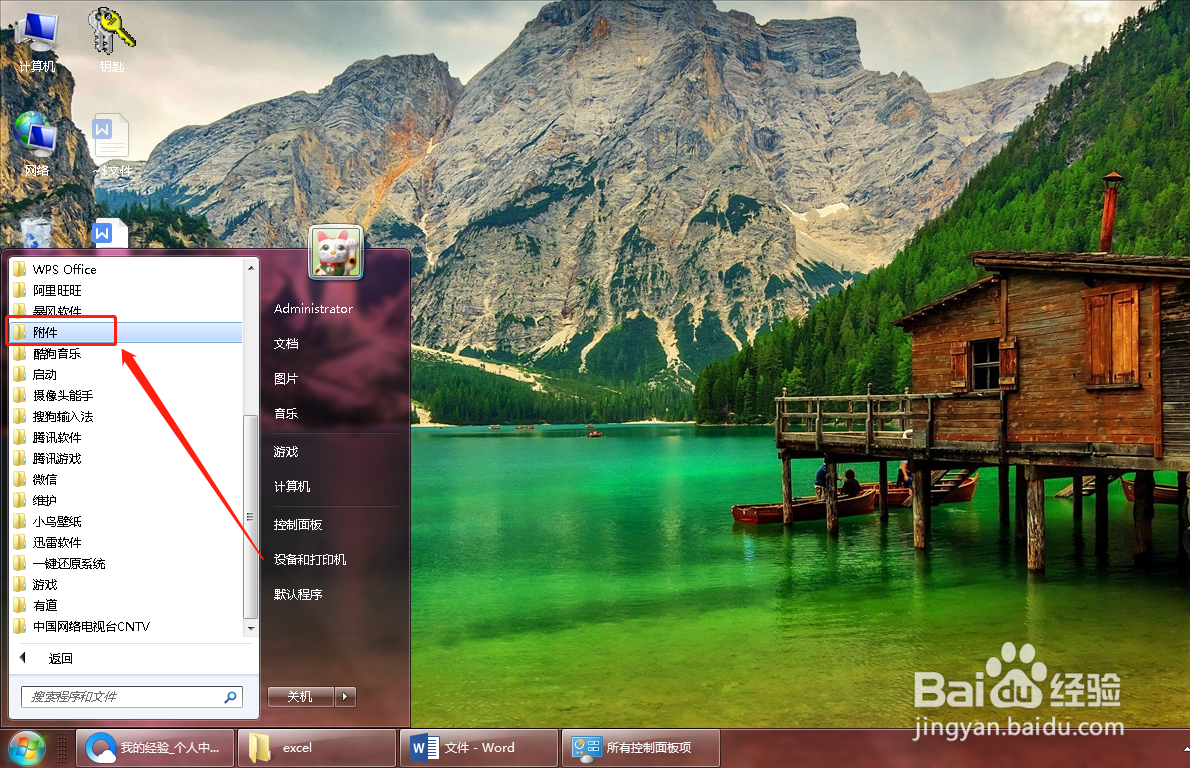Click the Windows Start orb
This screenshot has height=768, width=1190.
click(x=27, y=748)
